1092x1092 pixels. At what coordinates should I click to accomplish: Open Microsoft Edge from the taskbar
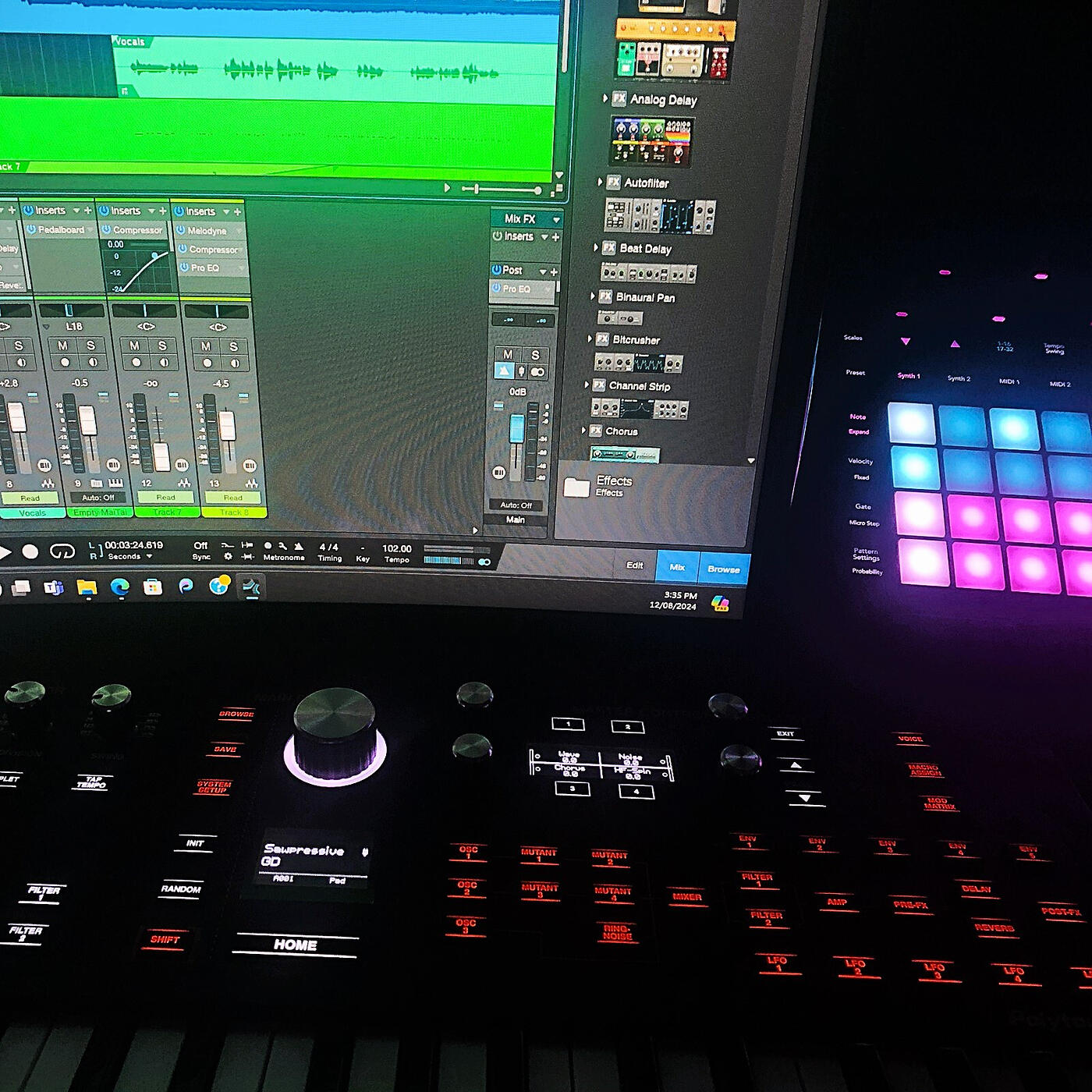119,587
